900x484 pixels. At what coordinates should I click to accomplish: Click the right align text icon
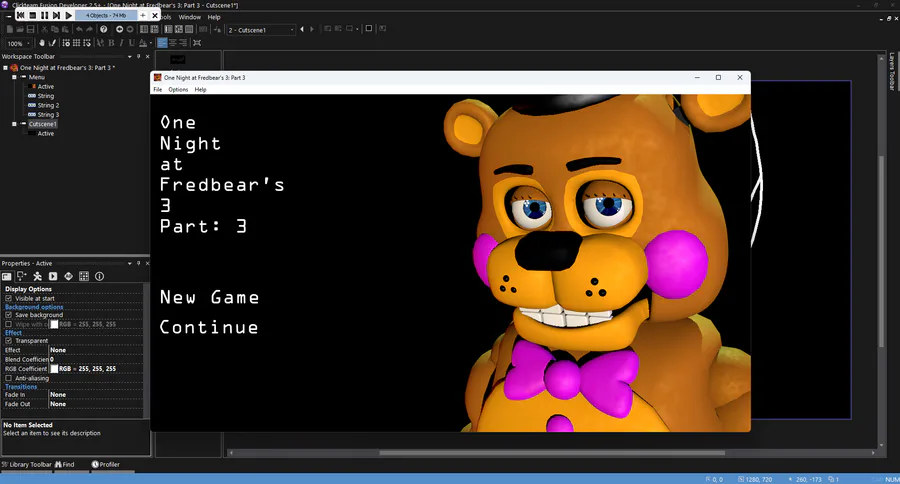(x=183, y=43)
